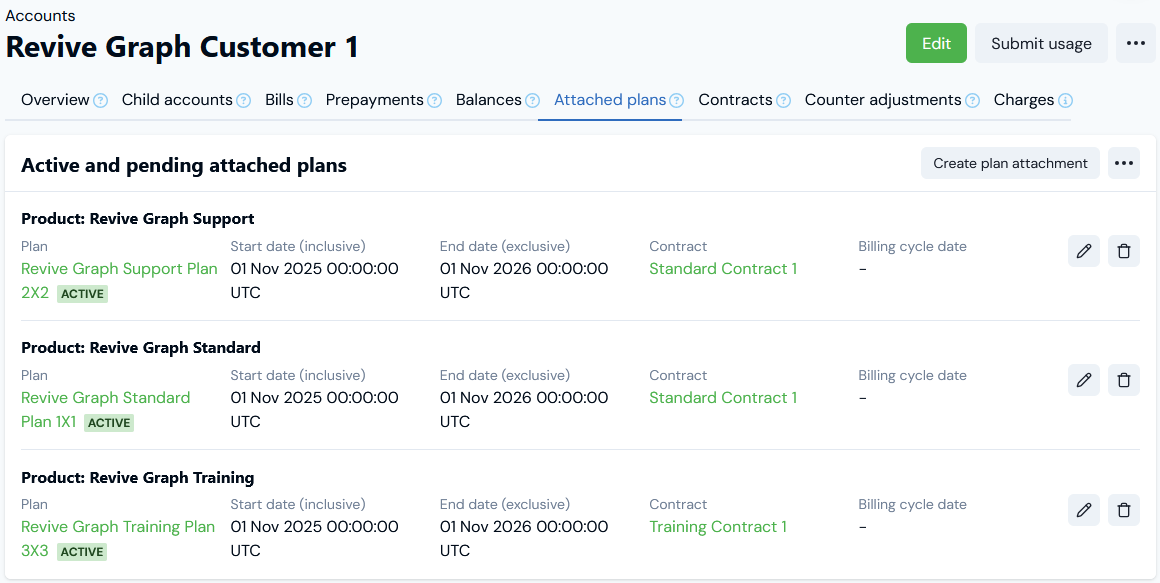Image resolution: width=1160 pixels, height=583 pixels.
Task: Edit the Revive Graph Support plan attachment
Action: tap(1084, 251)
